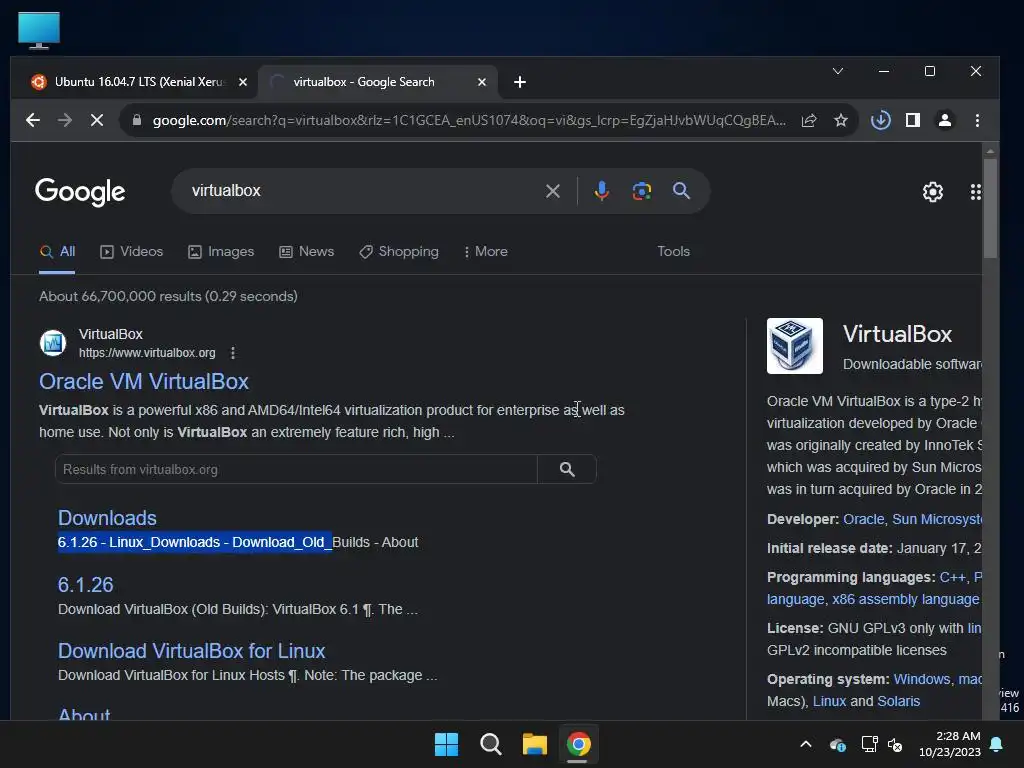Click the Chrome back arrow
The height and width of the screenshot is (768, 1024).
[x=33, y=120]
